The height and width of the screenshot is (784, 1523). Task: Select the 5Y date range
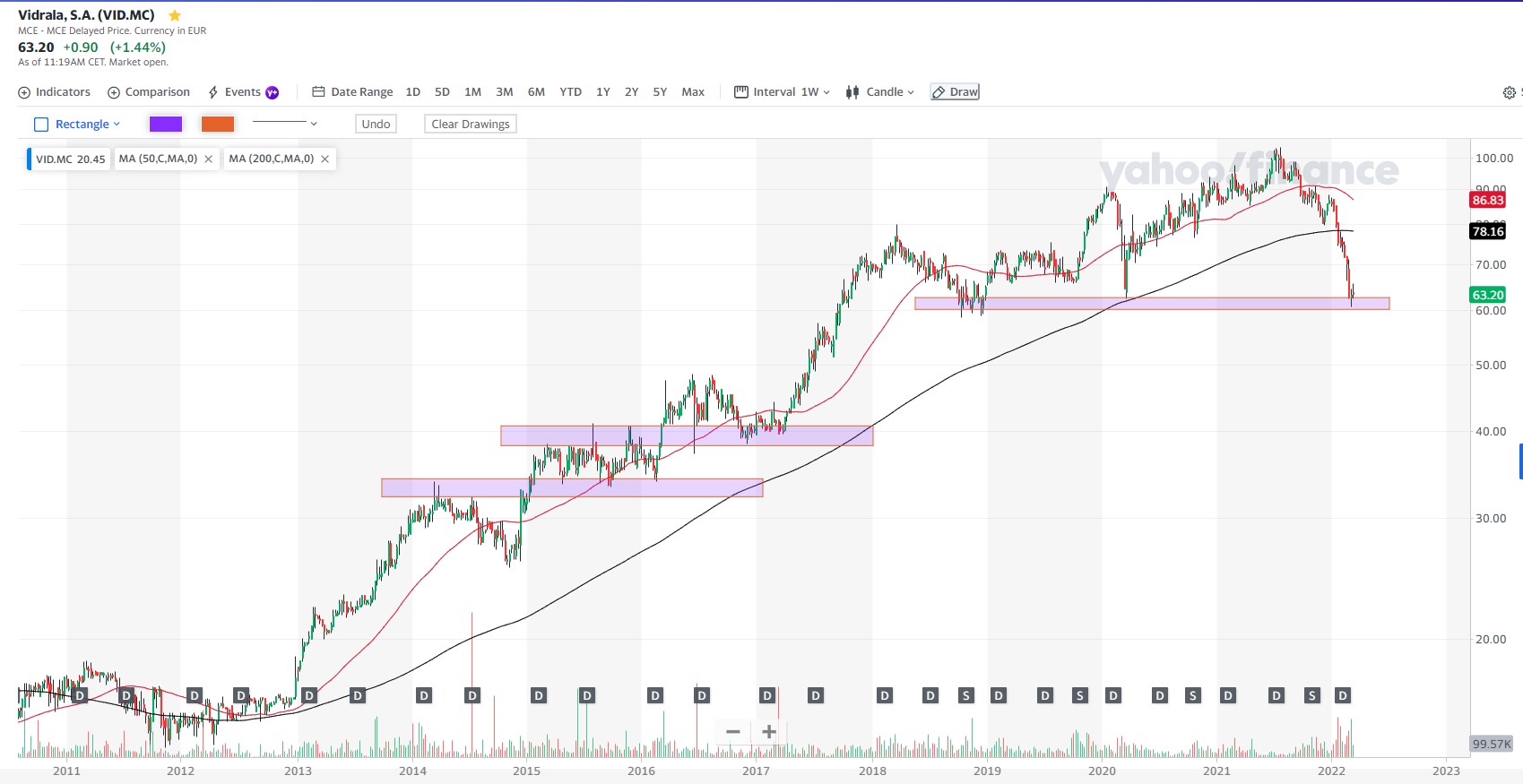point(660,92)
